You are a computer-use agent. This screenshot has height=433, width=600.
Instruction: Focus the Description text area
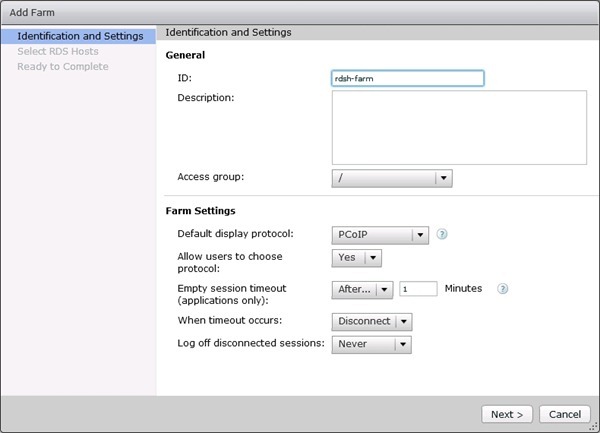(458, 127)
